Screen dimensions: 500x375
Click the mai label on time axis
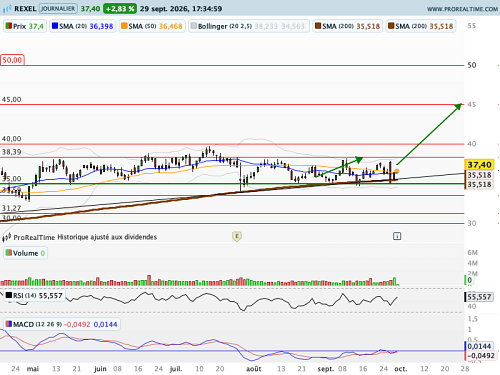[33, 369]
